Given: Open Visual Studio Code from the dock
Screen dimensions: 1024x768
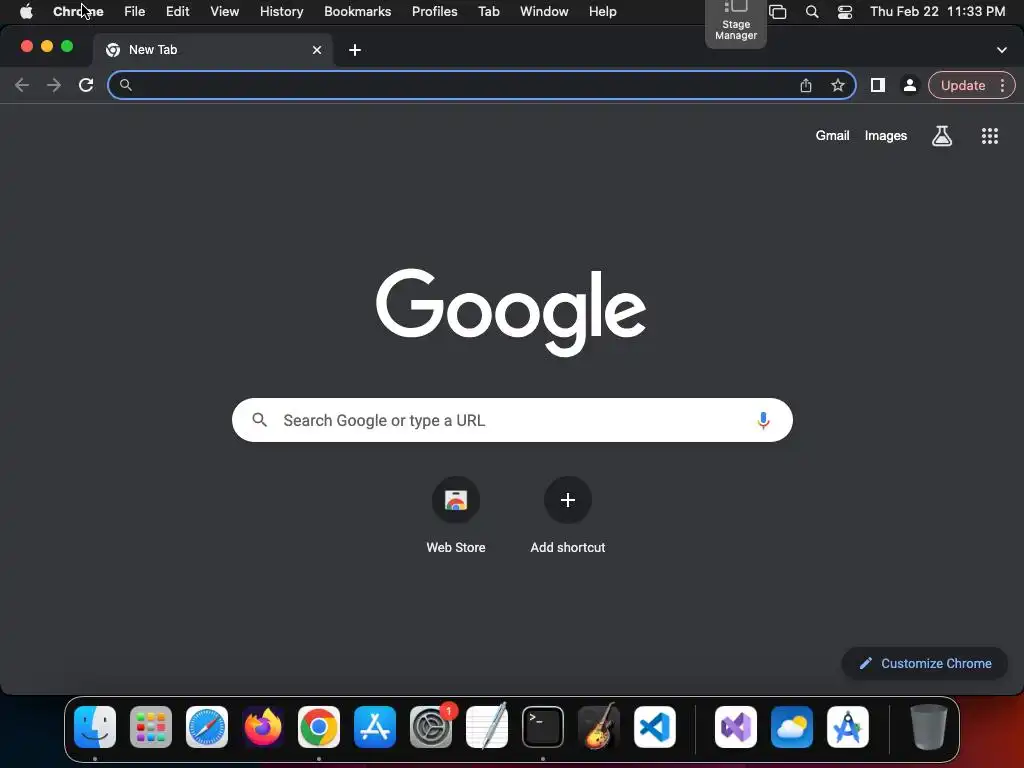Looking at the screenshot, I should pos(654,726).
